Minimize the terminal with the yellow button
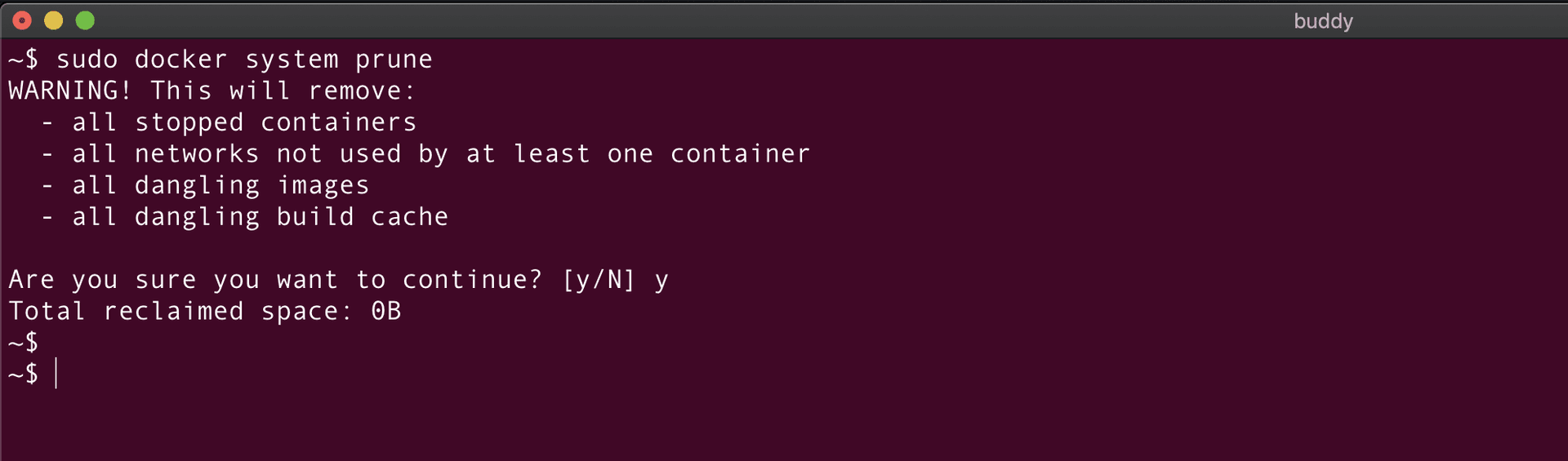This screenshot has width=1568, height=461. 54,20
